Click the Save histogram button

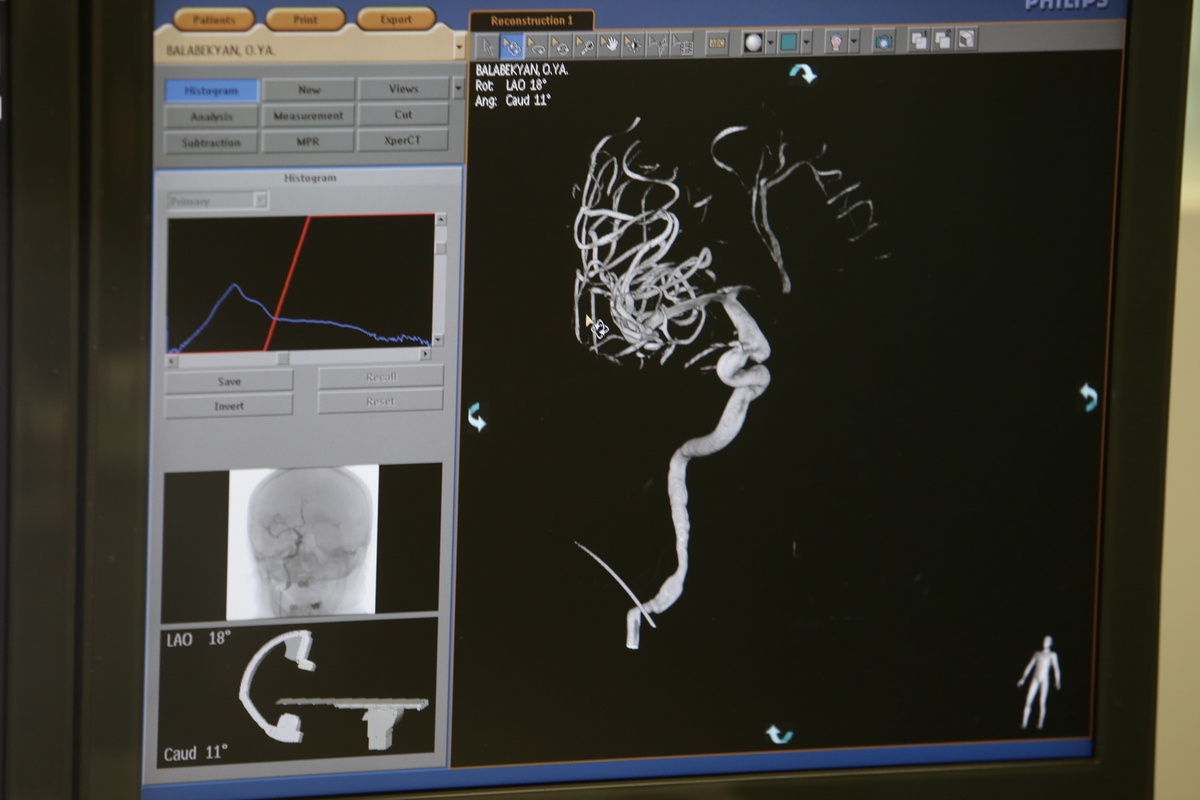point(229,382)
